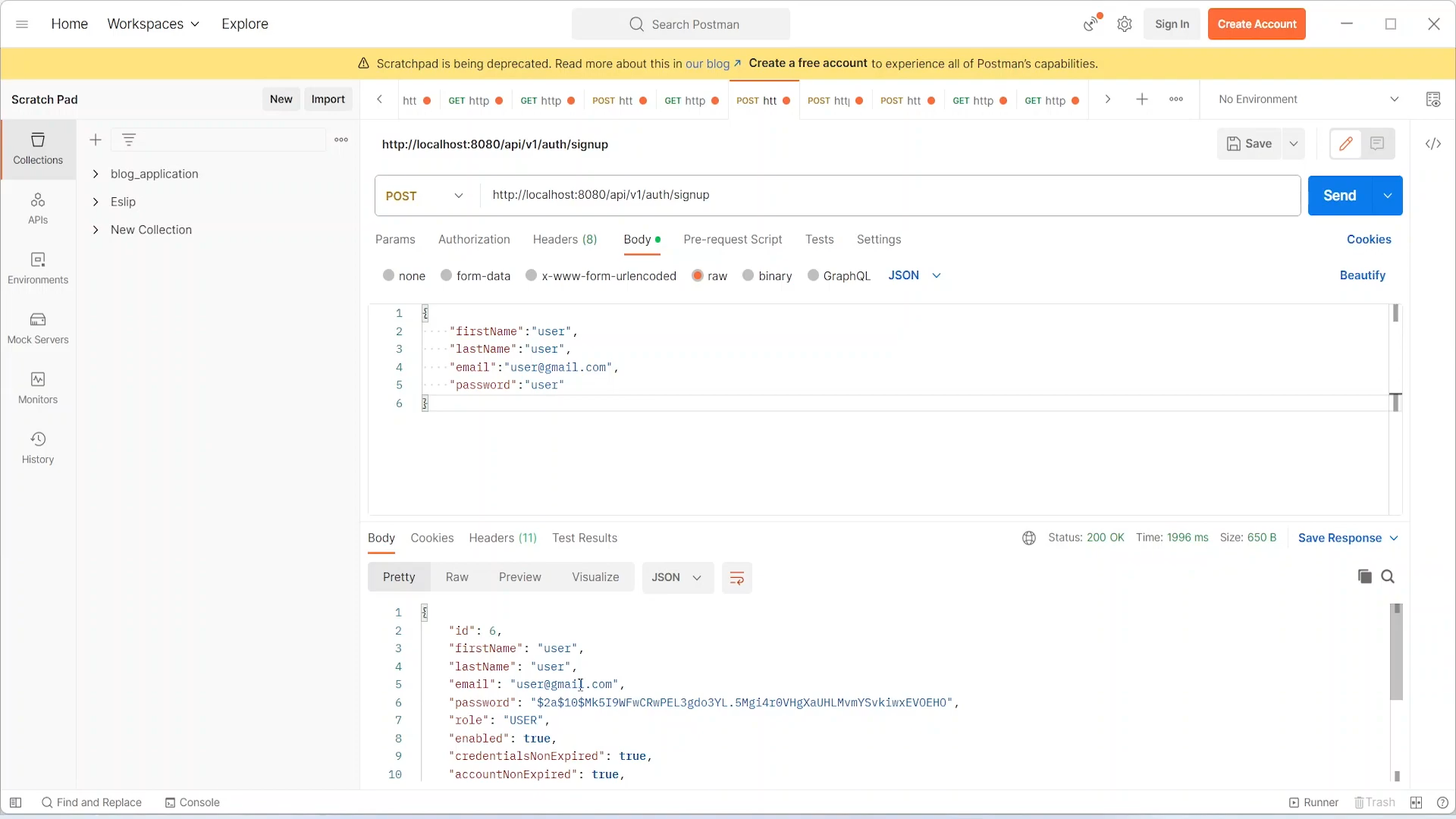Expand the New Collection item

tap(96, 230)
